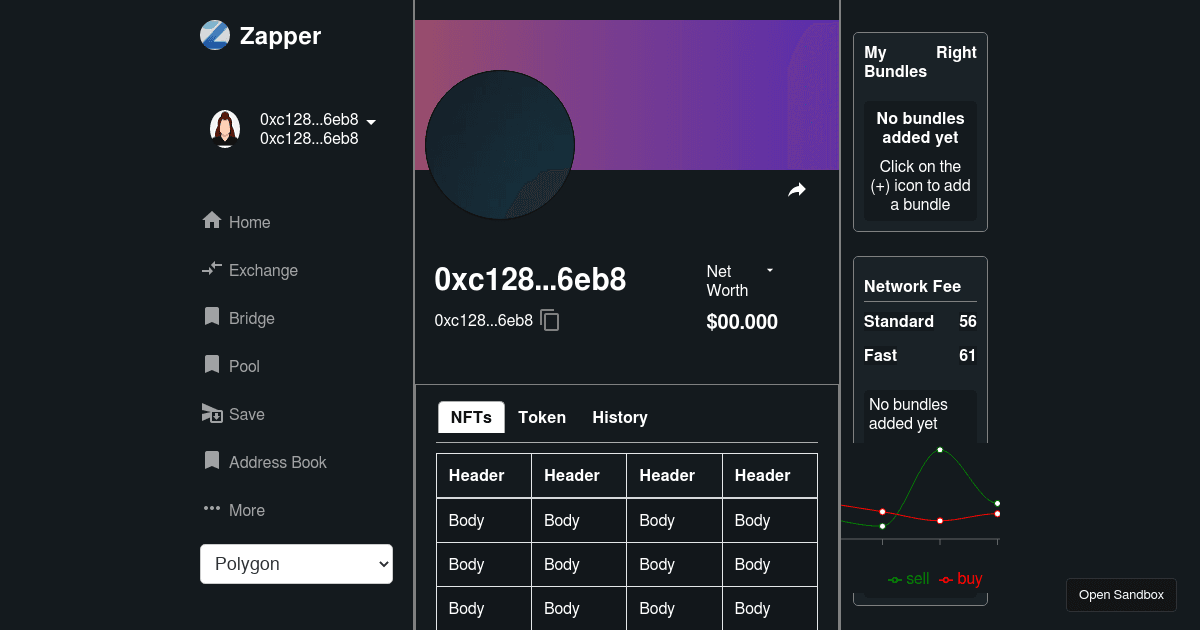Open Address Book via its icon
The height and width of the screenshot is (630, 1200).
click(211, 461)
